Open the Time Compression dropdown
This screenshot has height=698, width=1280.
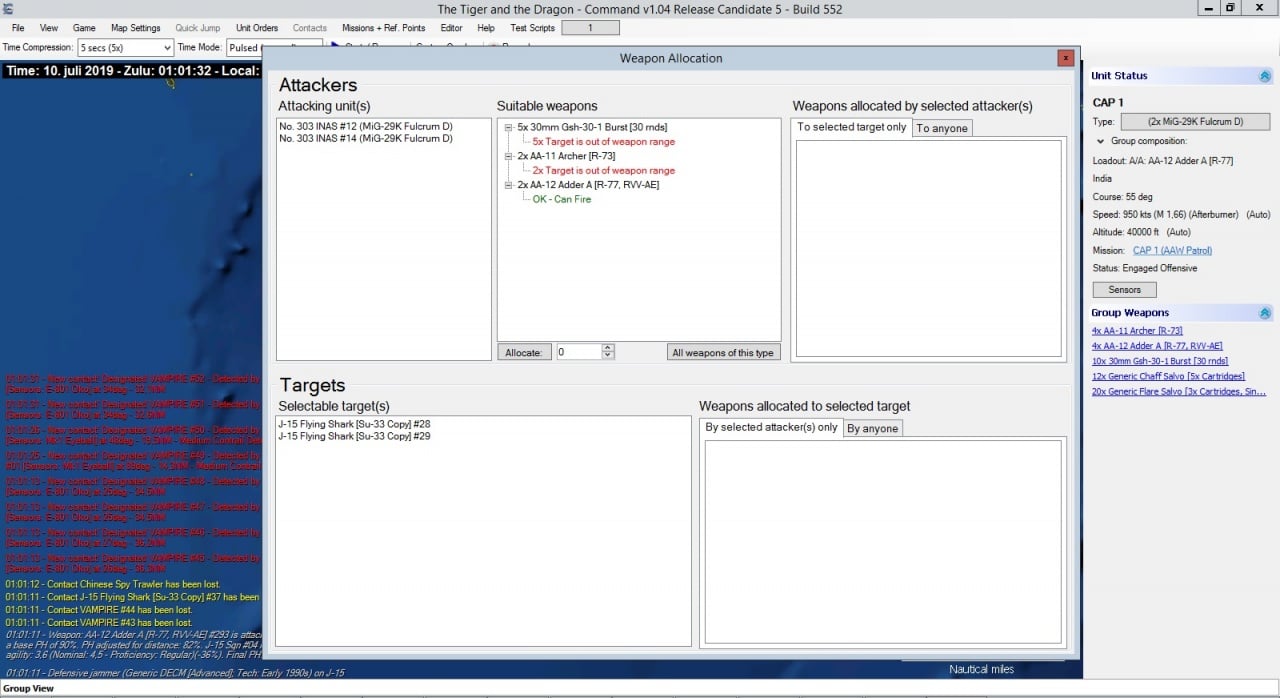click(x=166, y=48)
